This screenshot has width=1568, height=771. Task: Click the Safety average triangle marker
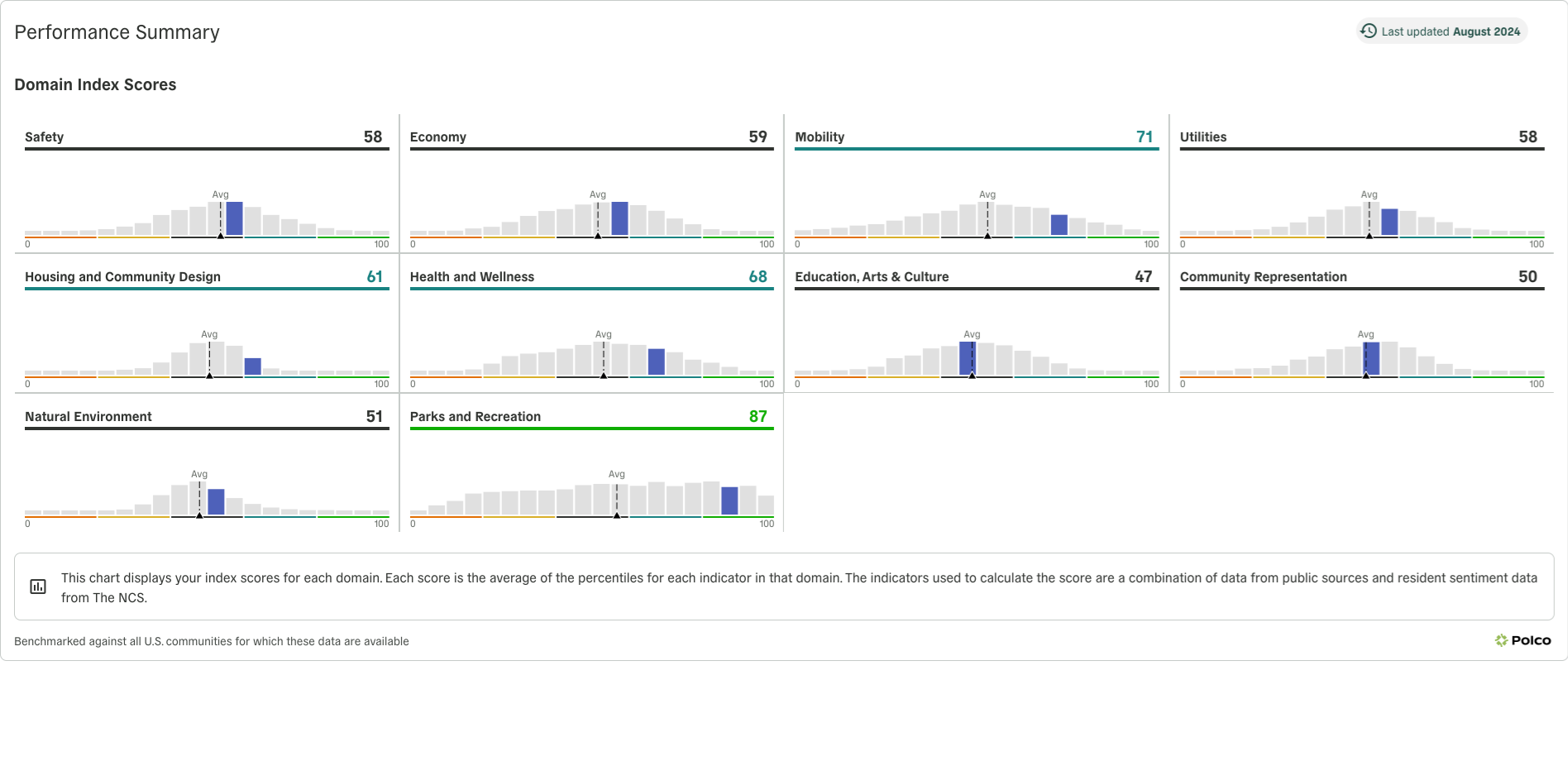(220, 236)
